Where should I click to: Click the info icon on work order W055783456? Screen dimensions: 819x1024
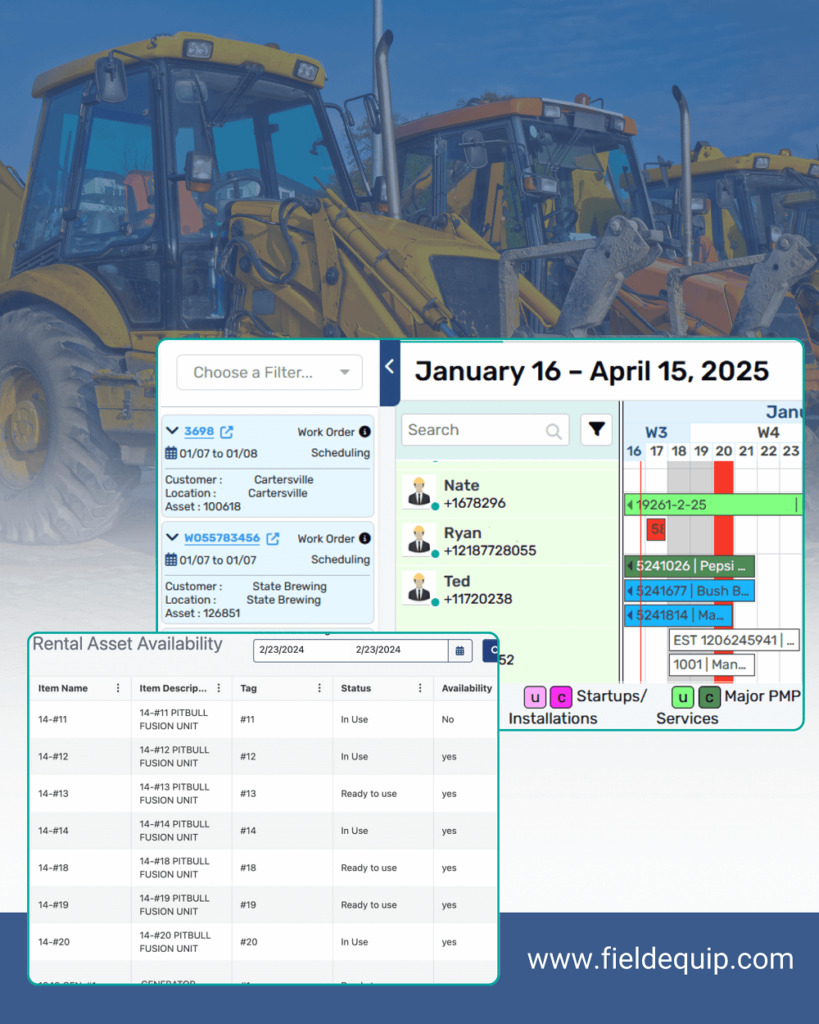click(x=365, y=537)
